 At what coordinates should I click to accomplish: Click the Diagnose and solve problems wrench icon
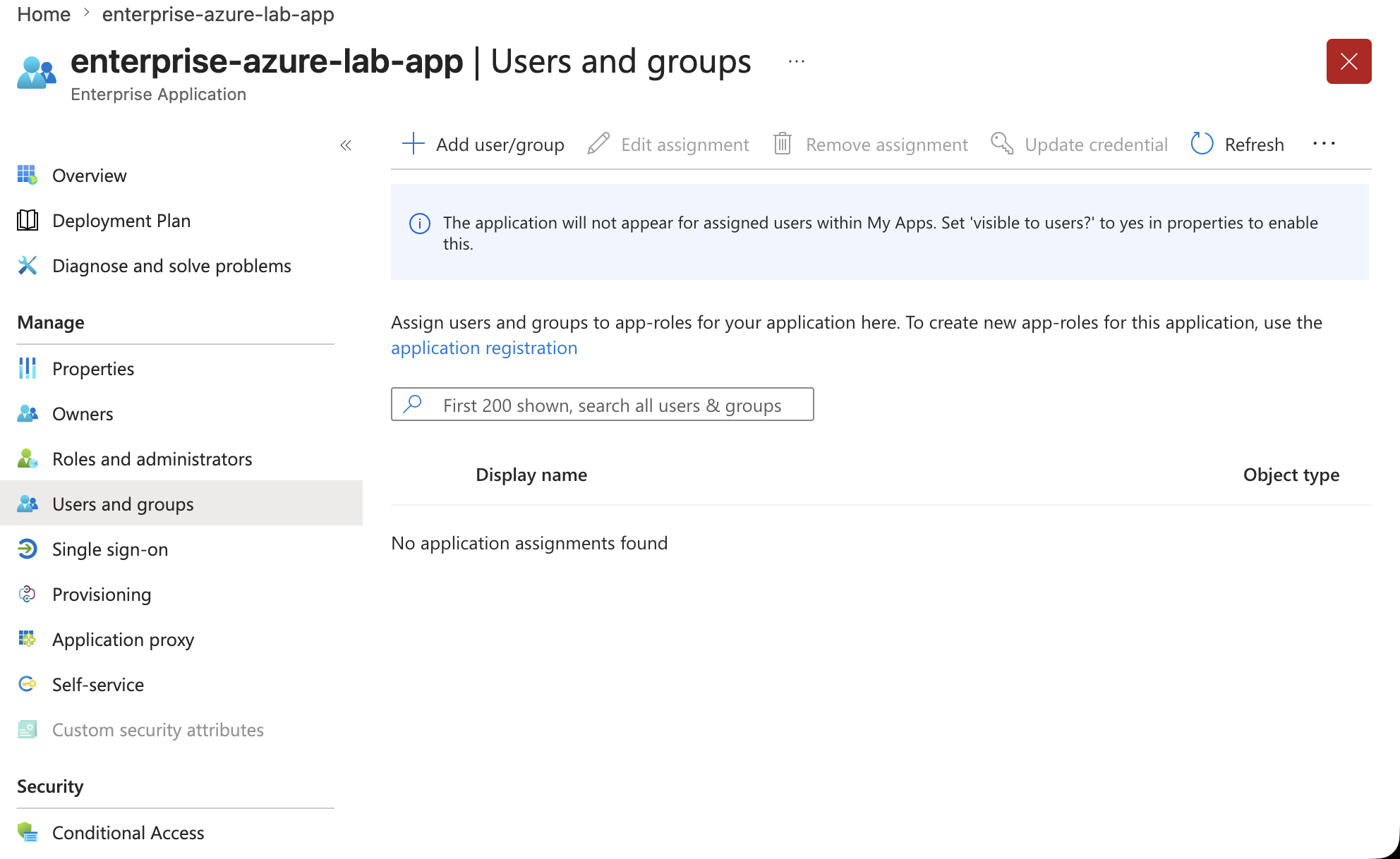[27, 265]
